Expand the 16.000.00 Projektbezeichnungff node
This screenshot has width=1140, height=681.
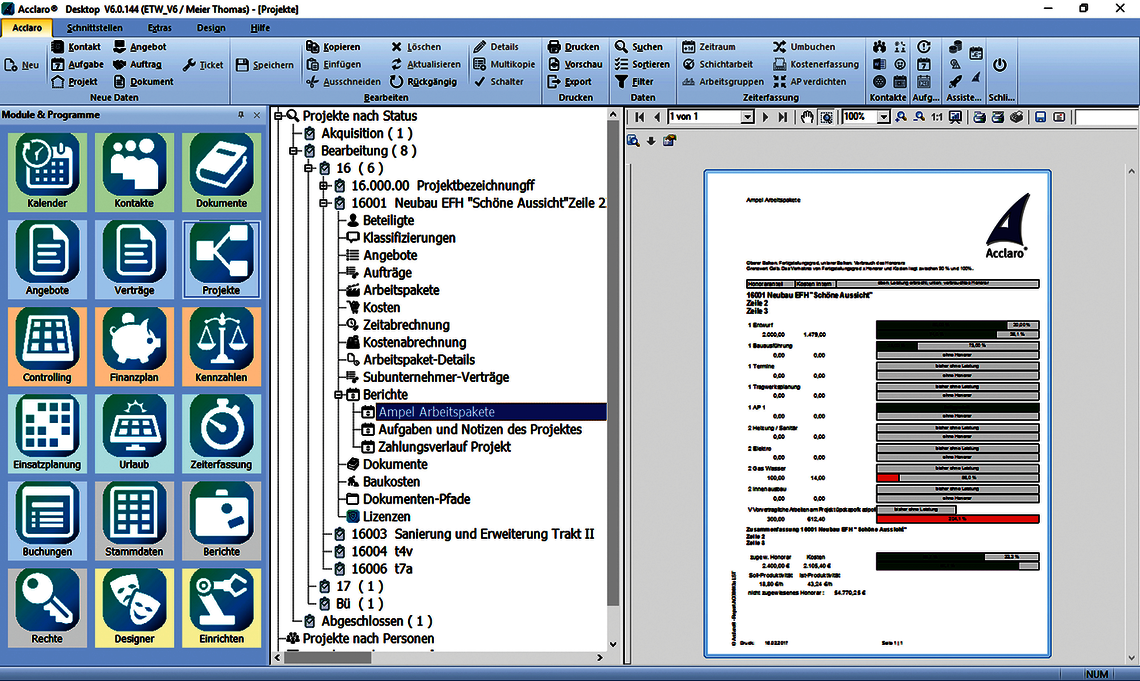tap(324, 185)
